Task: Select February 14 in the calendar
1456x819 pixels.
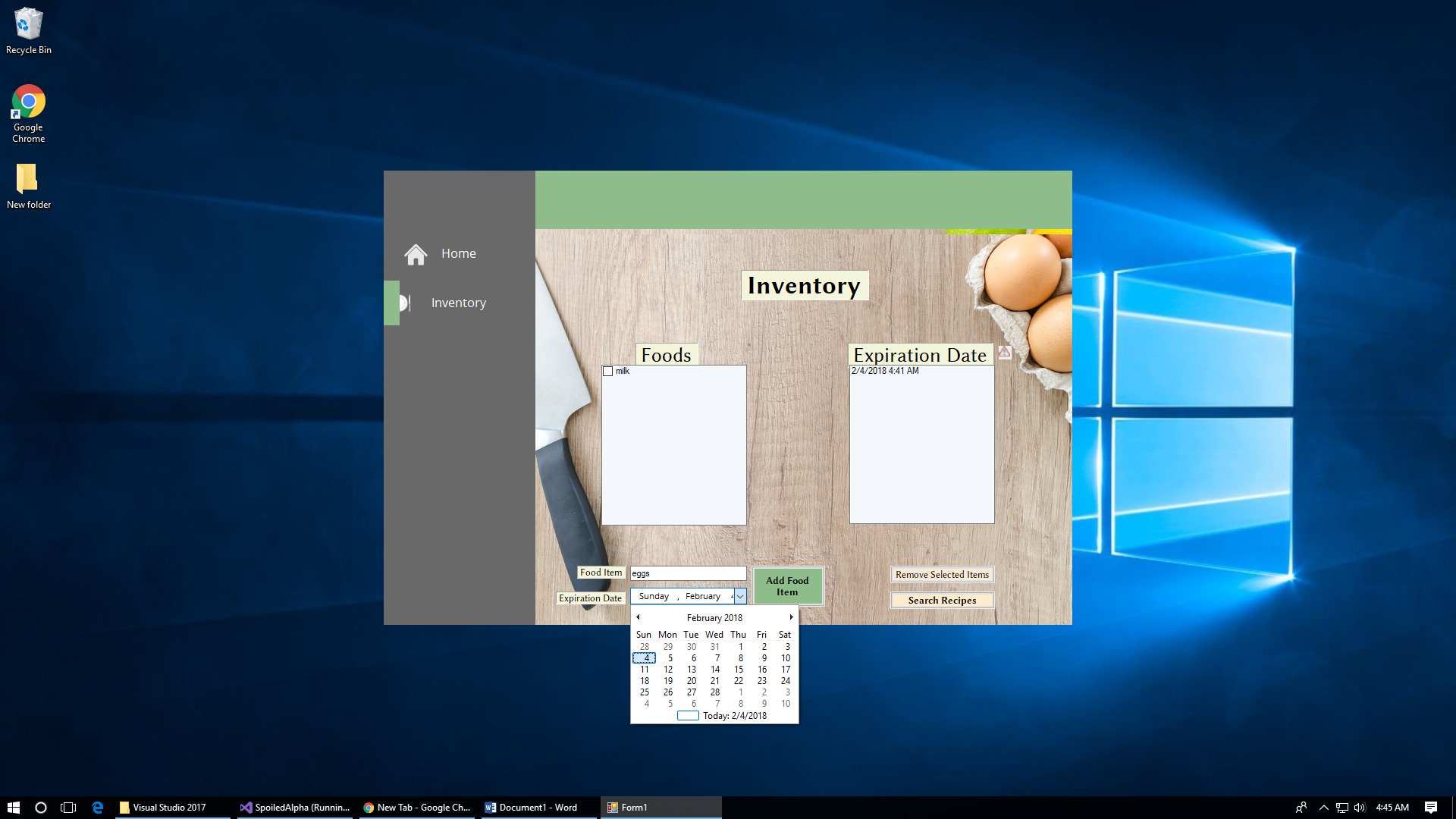Action: click(715, 670)
